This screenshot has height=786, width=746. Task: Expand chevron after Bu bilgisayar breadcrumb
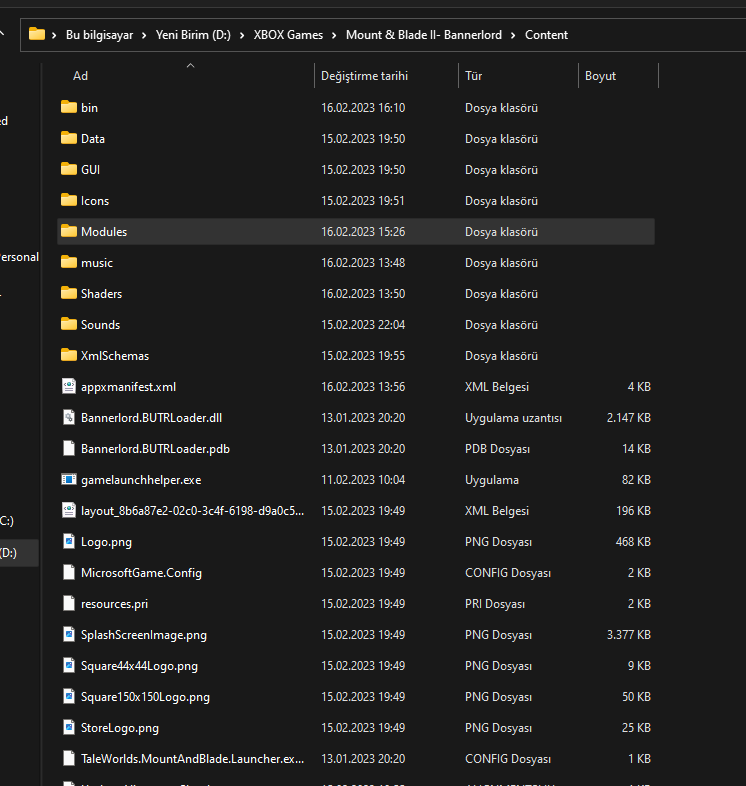pyautogui.click(x=144, y=35)
